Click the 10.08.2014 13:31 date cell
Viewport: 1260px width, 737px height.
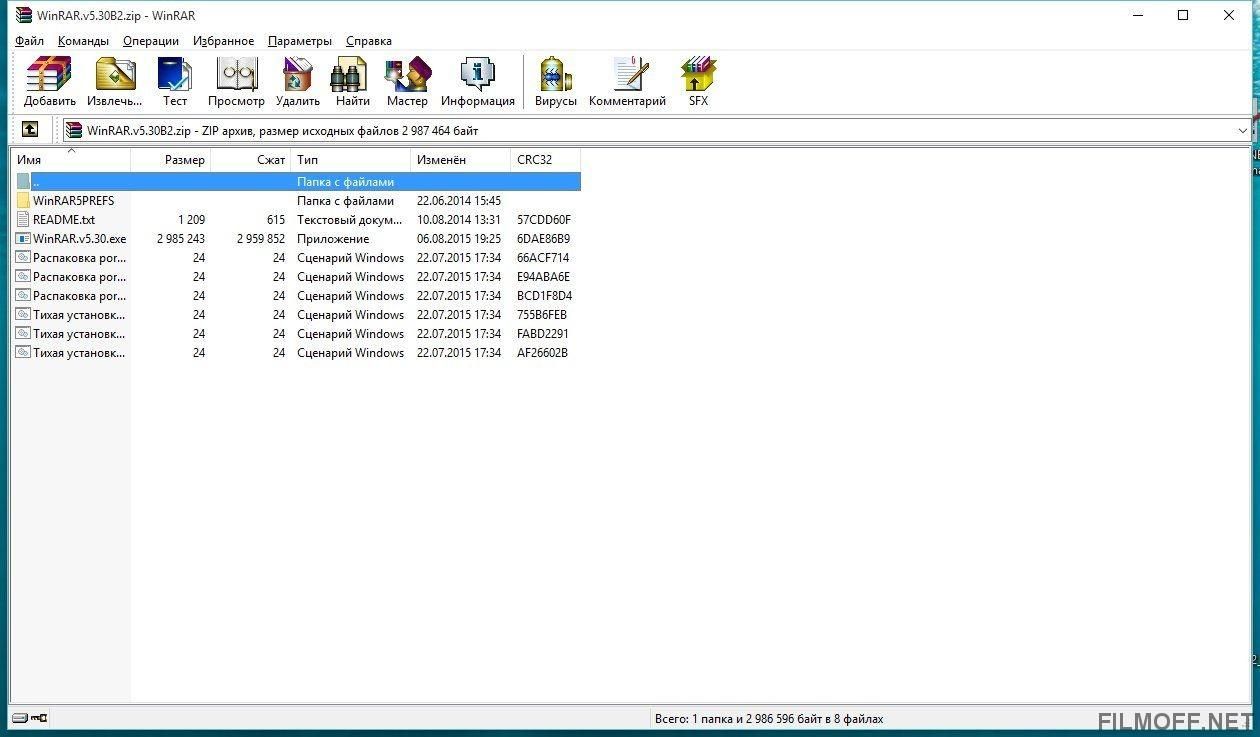pos(458,219)
